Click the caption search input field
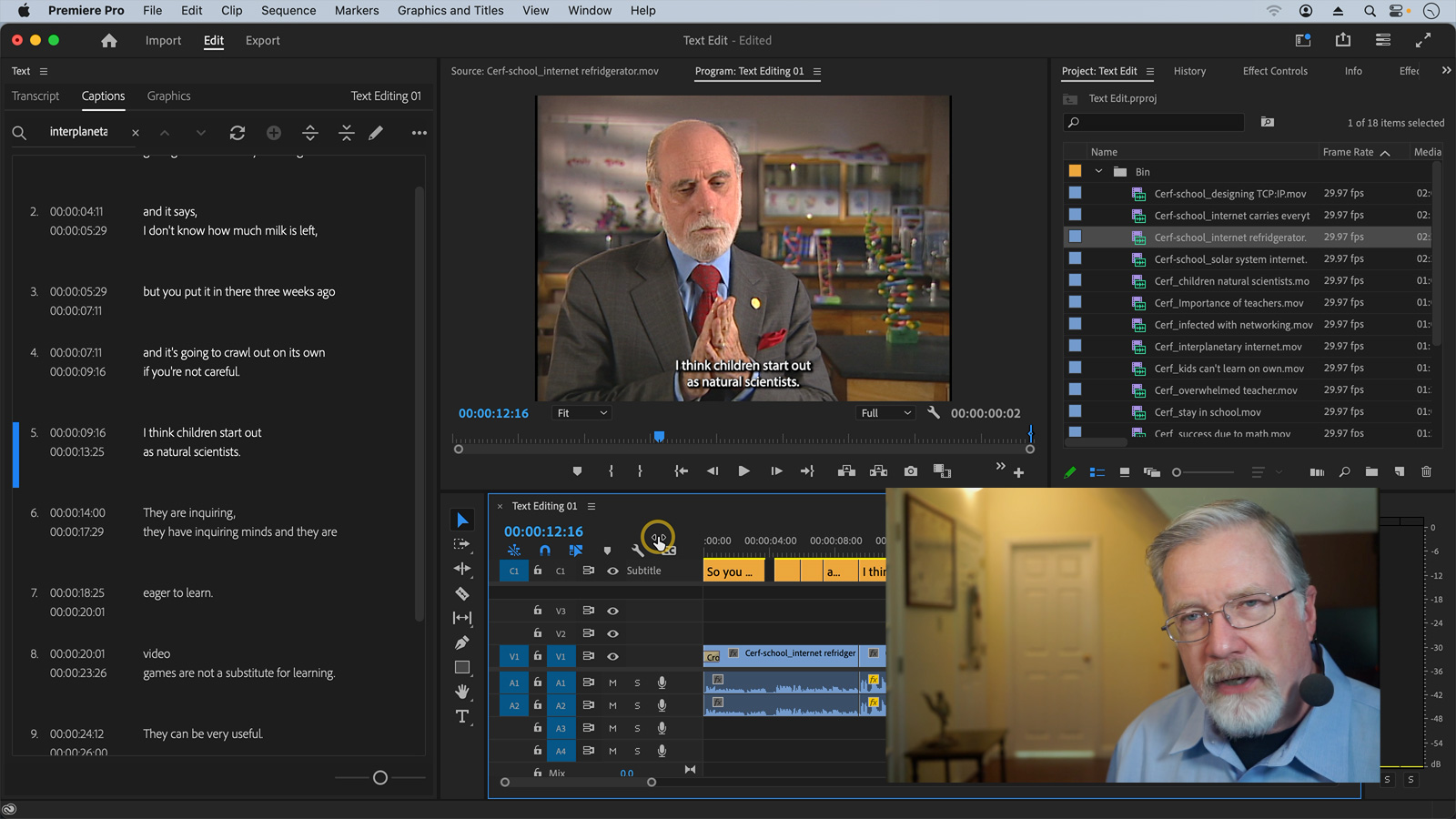 tap(79, 132)
